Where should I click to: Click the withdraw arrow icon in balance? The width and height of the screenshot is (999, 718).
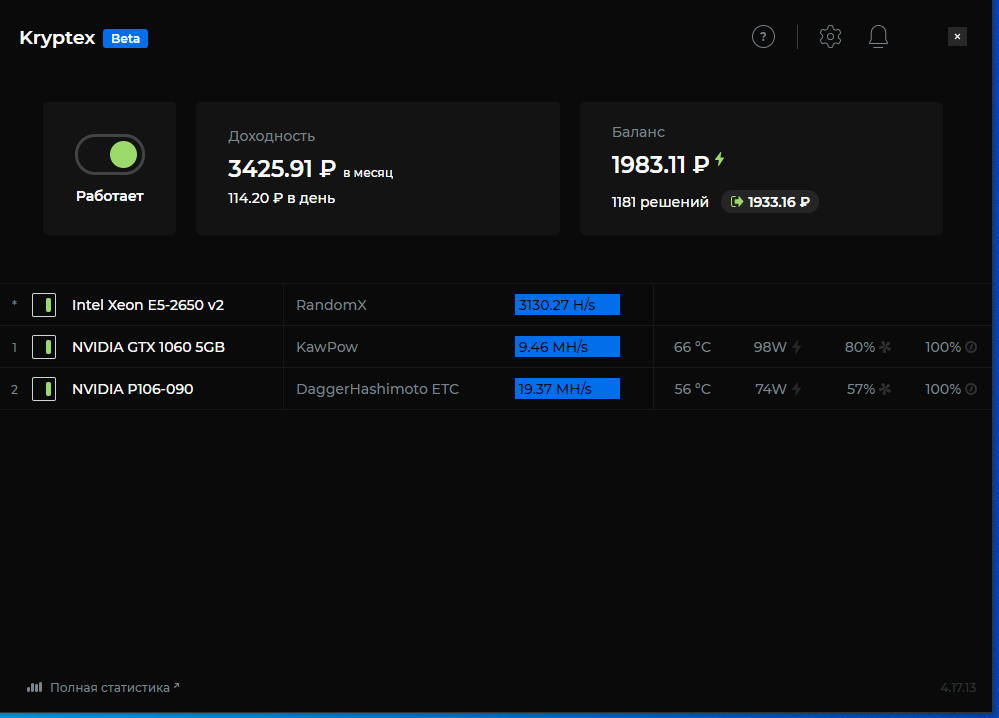pyautogui.click(x=737, y=202)
